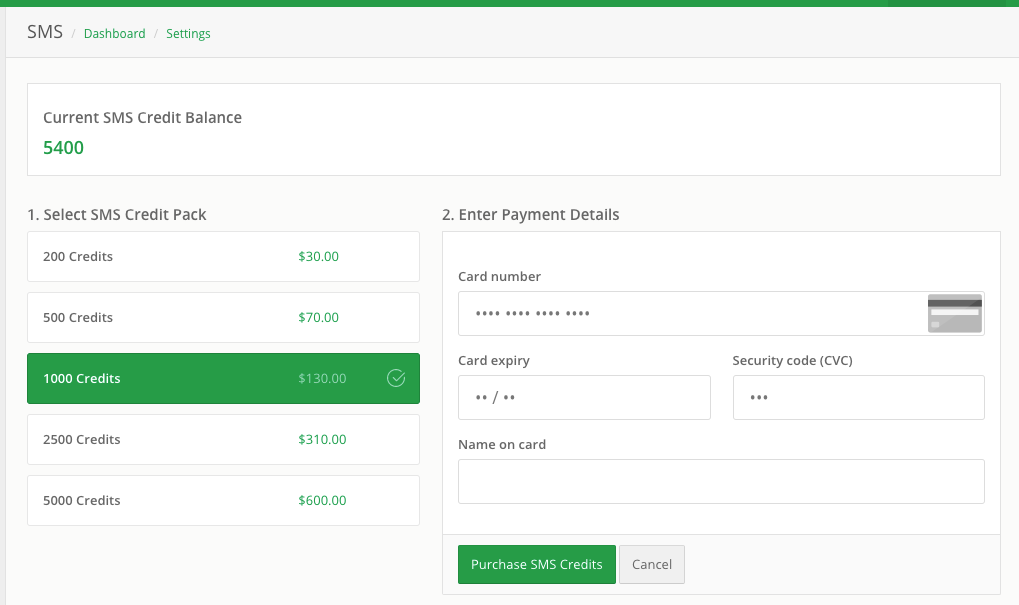Choose the 5000 Credits pack
The height and width of the screenshot is (605, 1019).
[x=223, y=501]
